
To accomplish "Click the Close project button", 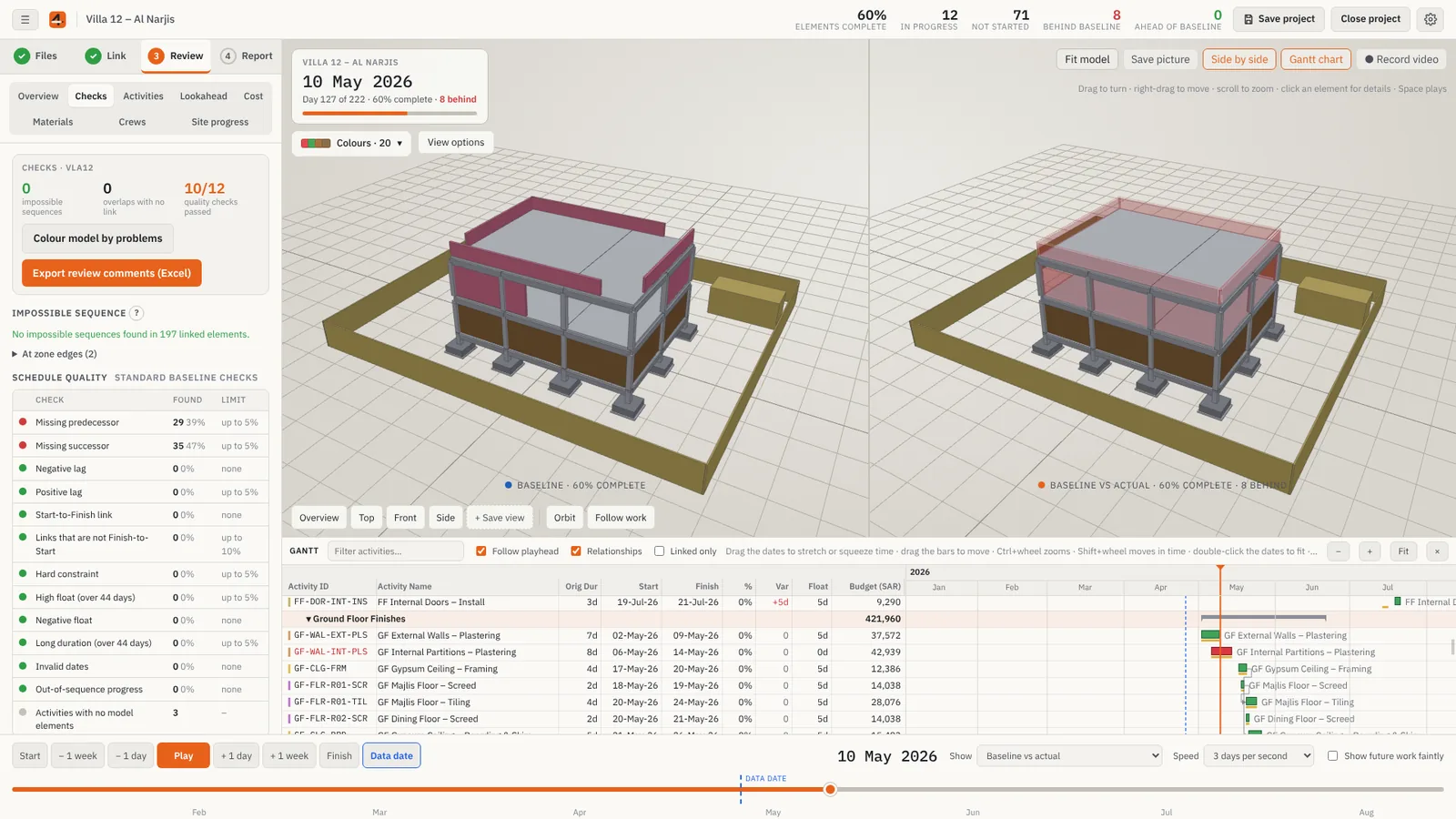I will 1370,19.
